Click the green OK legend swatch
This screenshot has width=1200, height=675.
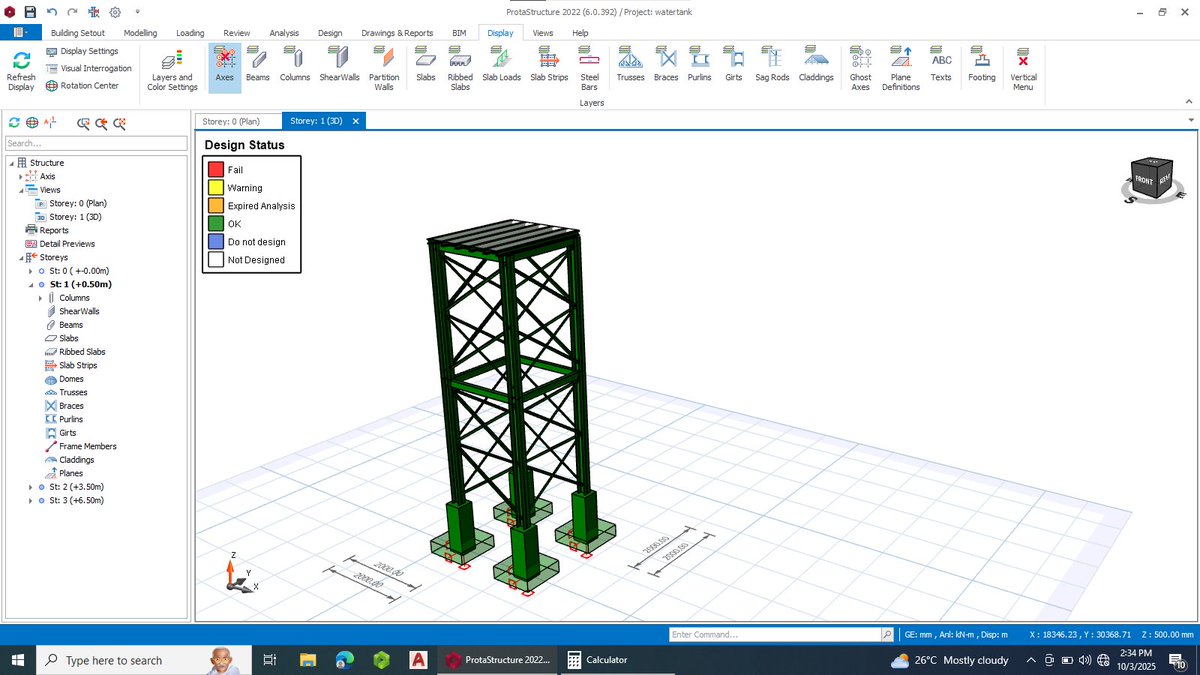215,224
